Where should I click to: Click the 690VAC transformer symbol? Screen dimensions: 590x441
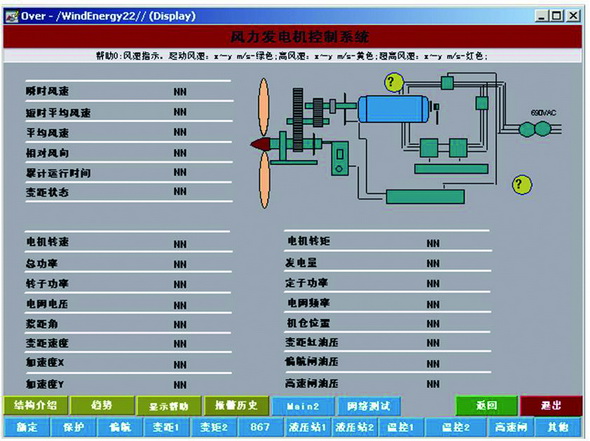(535, 129)
